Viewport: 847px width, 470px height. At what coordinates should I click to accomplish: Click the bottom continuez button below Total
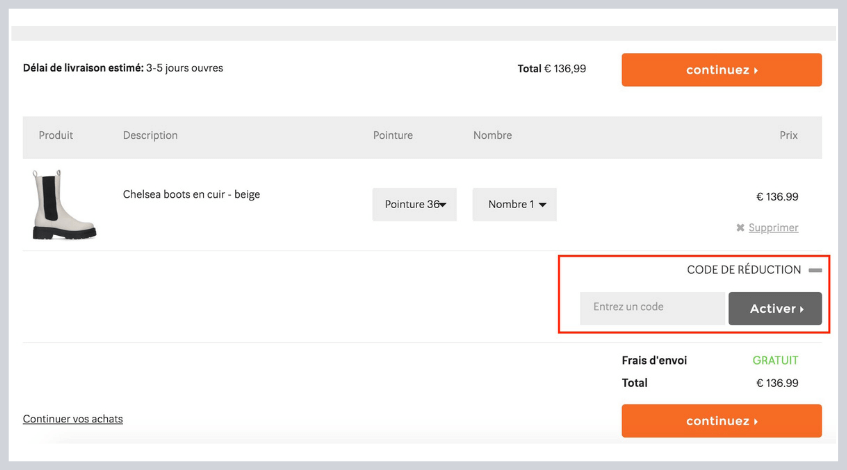[721, 421]
